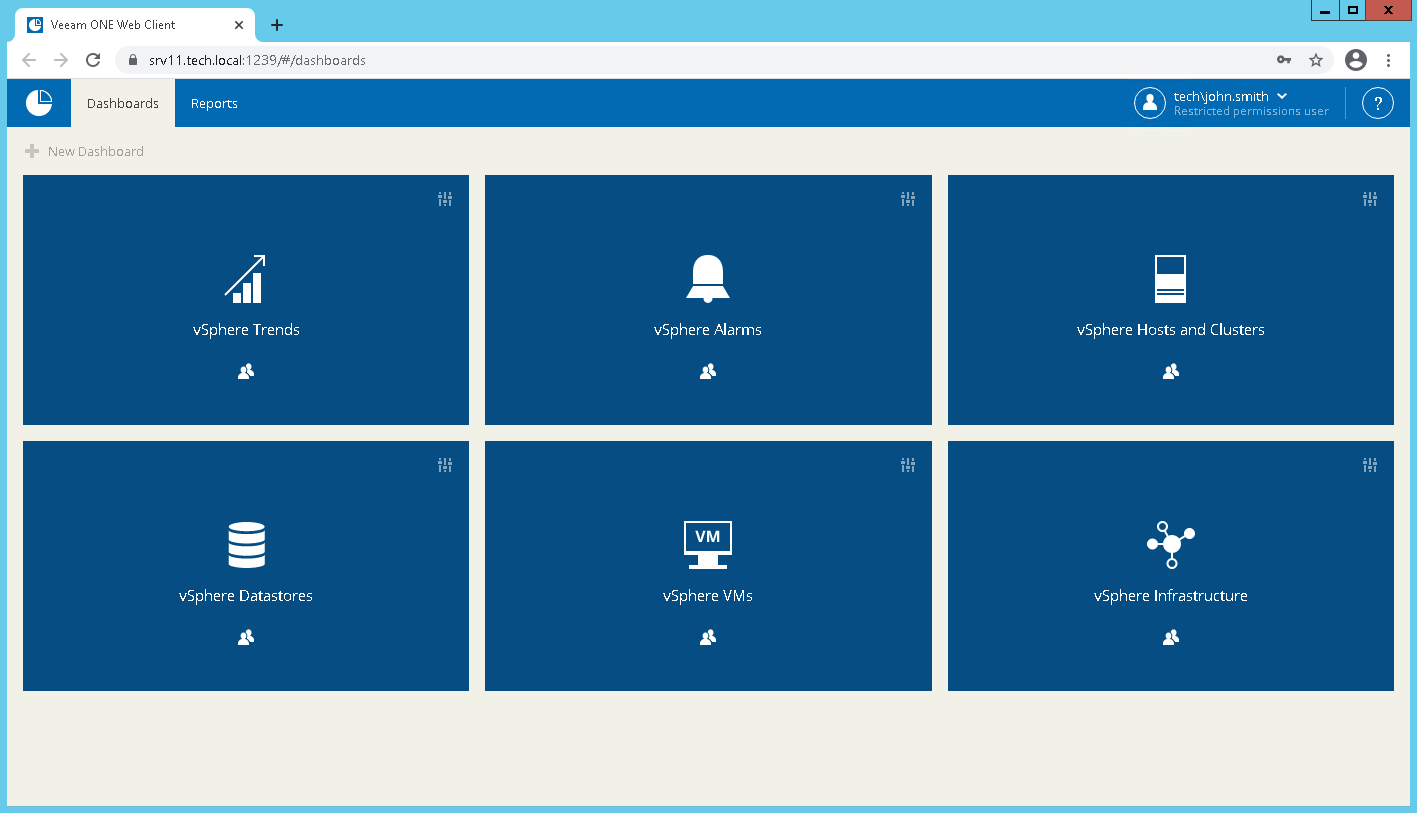This screenshot has width=1417, height=813.
Task: Open the saved passwords key icon
Action: click(x=1284, y=60)
